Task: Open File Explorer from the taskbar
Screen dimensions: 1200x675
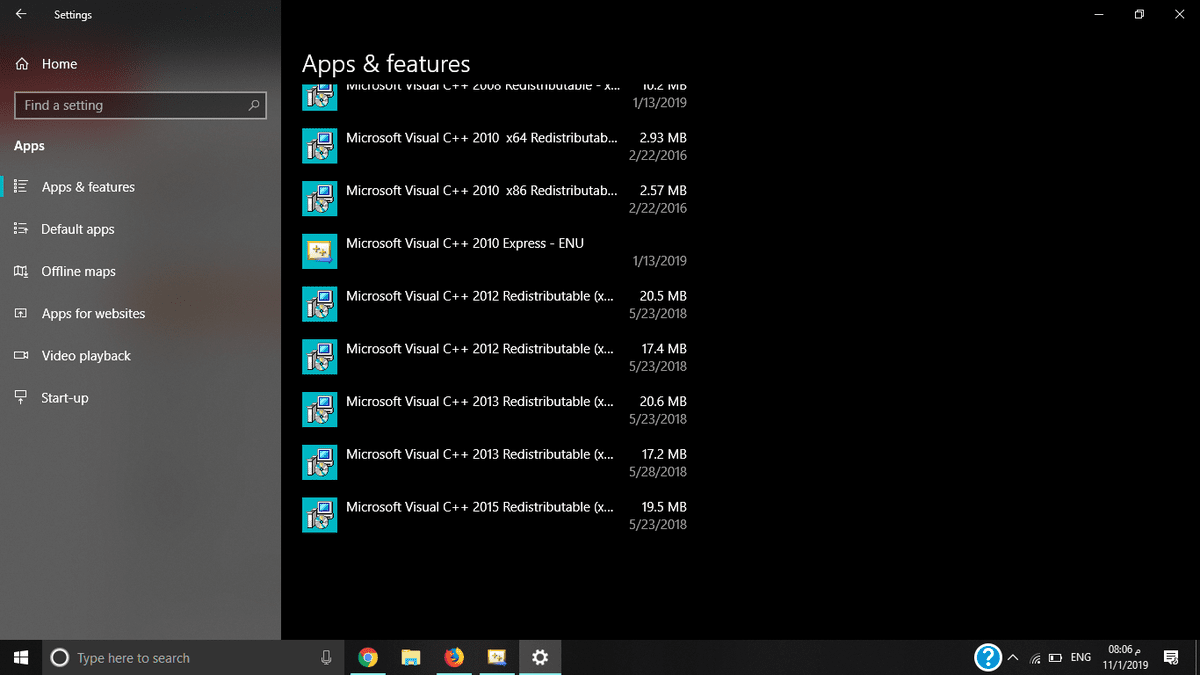Action: 411,657
